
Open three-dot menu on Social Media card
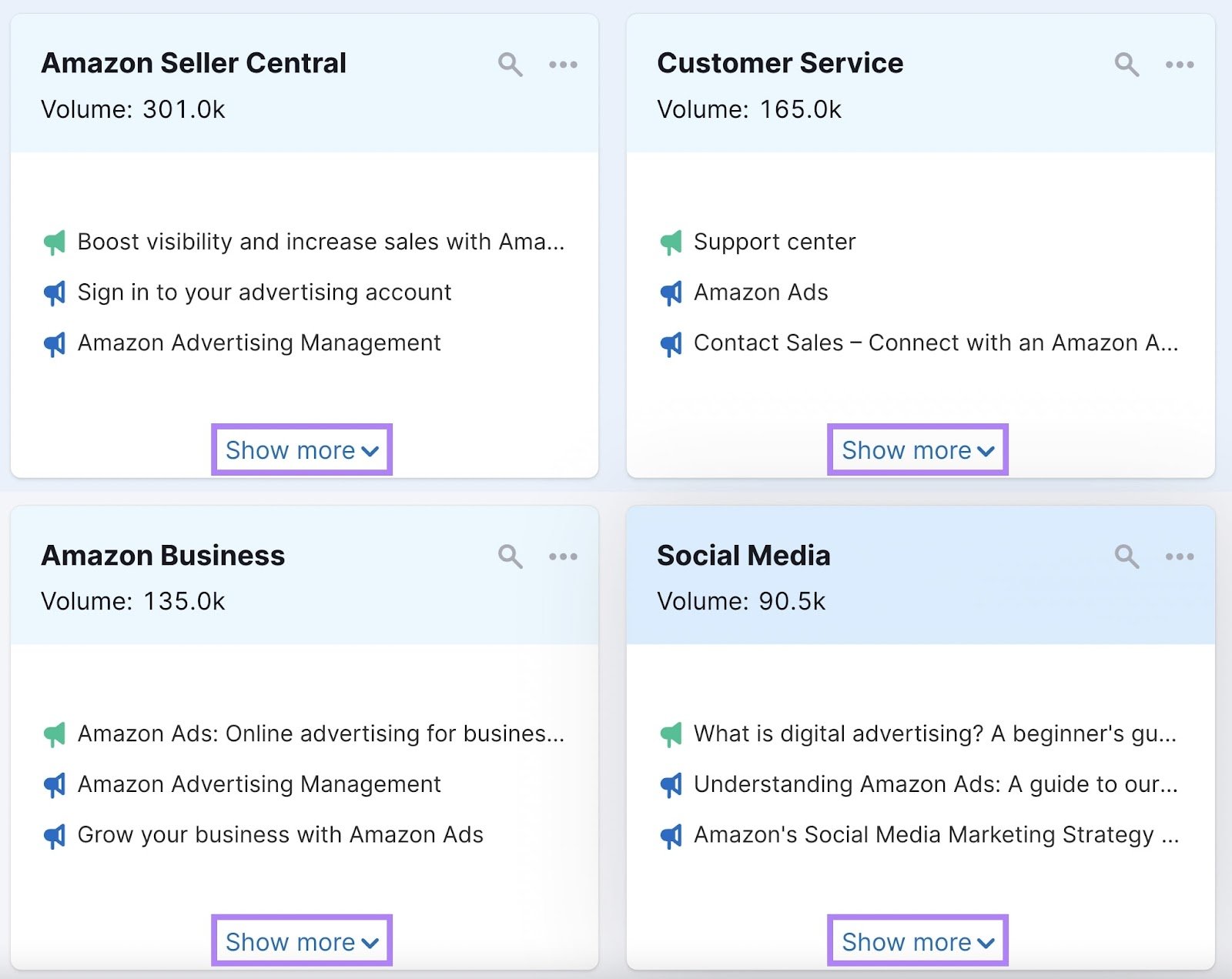[1179, 556]
